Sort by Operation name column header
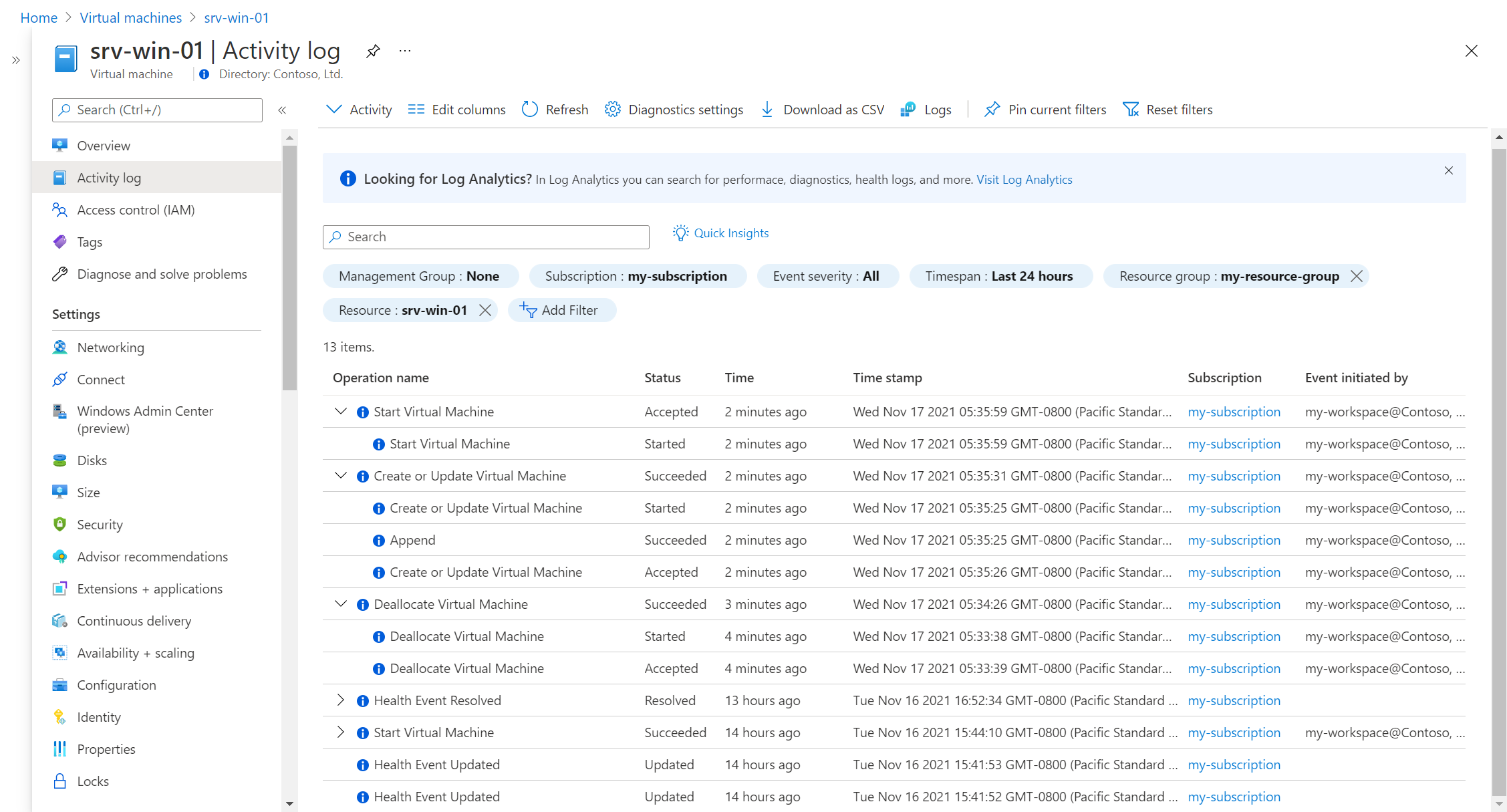 coord(381,378)
